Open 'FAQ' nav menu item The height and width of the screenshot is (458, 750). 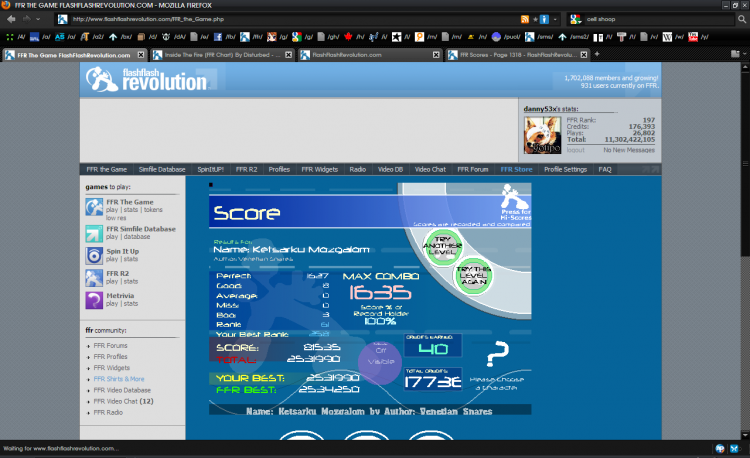(x=605, y=169)
